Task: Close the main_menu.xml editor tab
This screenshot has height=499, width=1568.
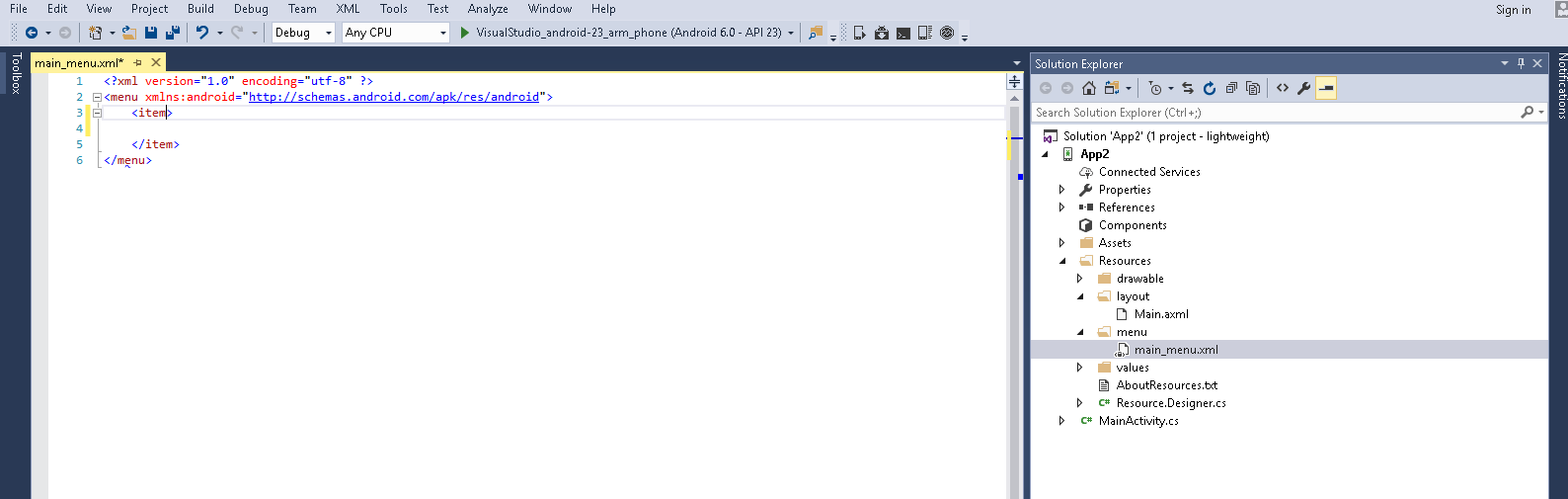Action: tap(156, 62)
